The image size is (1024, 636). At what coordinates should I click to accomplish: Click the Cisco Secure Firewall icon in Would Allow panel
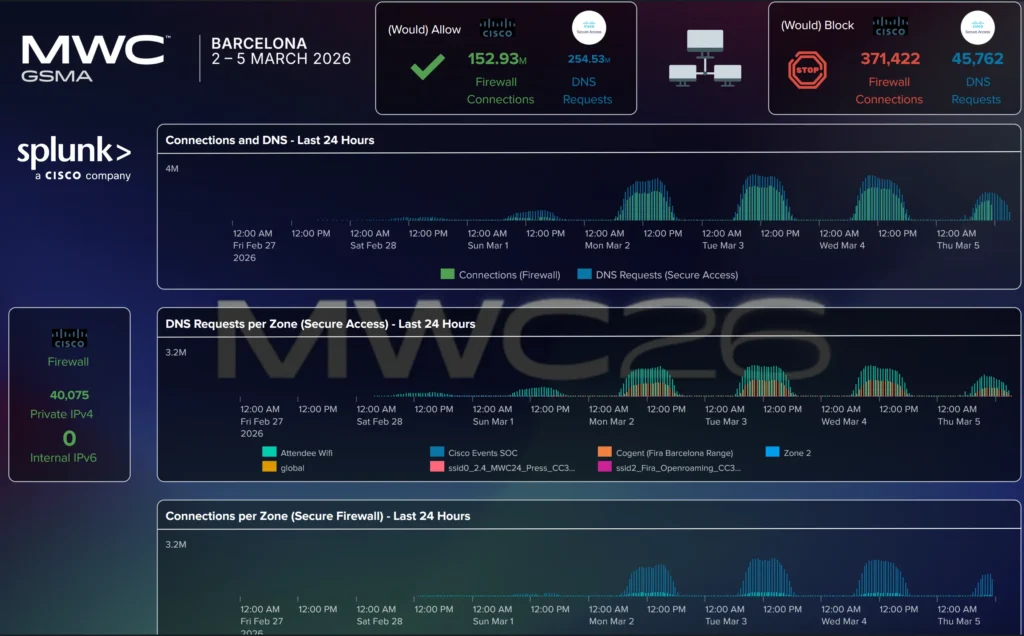[x=498, y=27]
